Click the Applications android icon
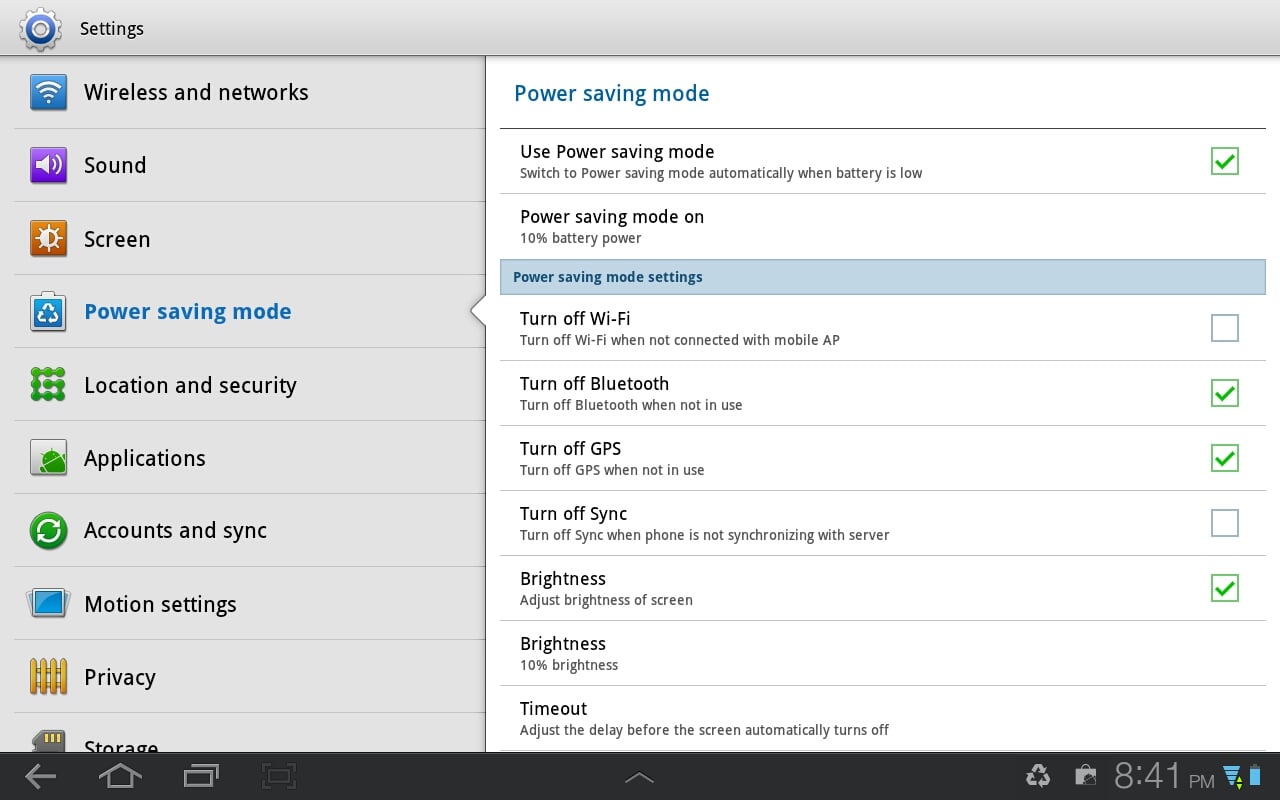This screenshot has width=1280, height=800. tap(47, 458)
